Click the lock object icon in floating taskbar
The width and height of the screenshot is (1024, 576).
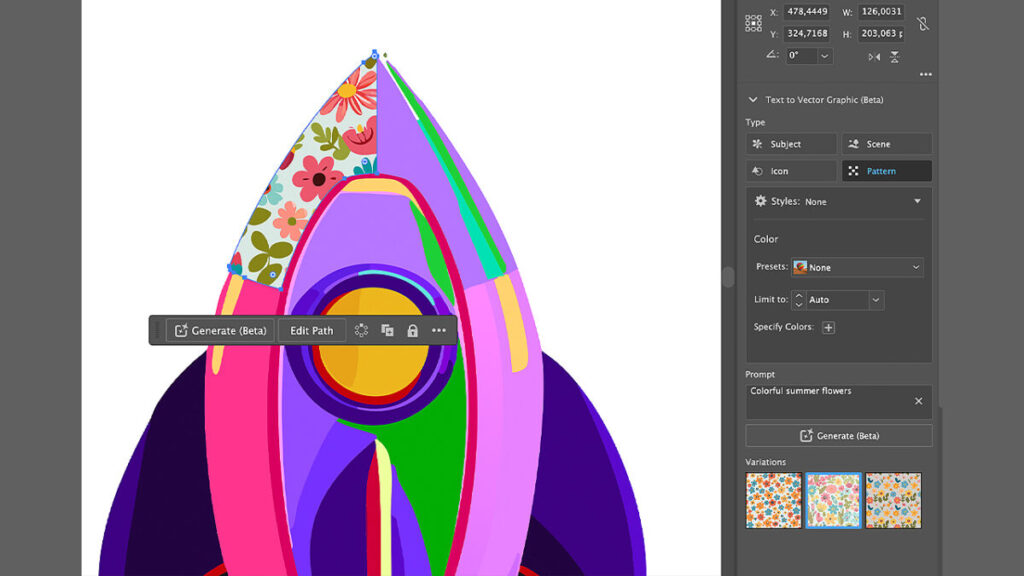(x=412, y=331)
